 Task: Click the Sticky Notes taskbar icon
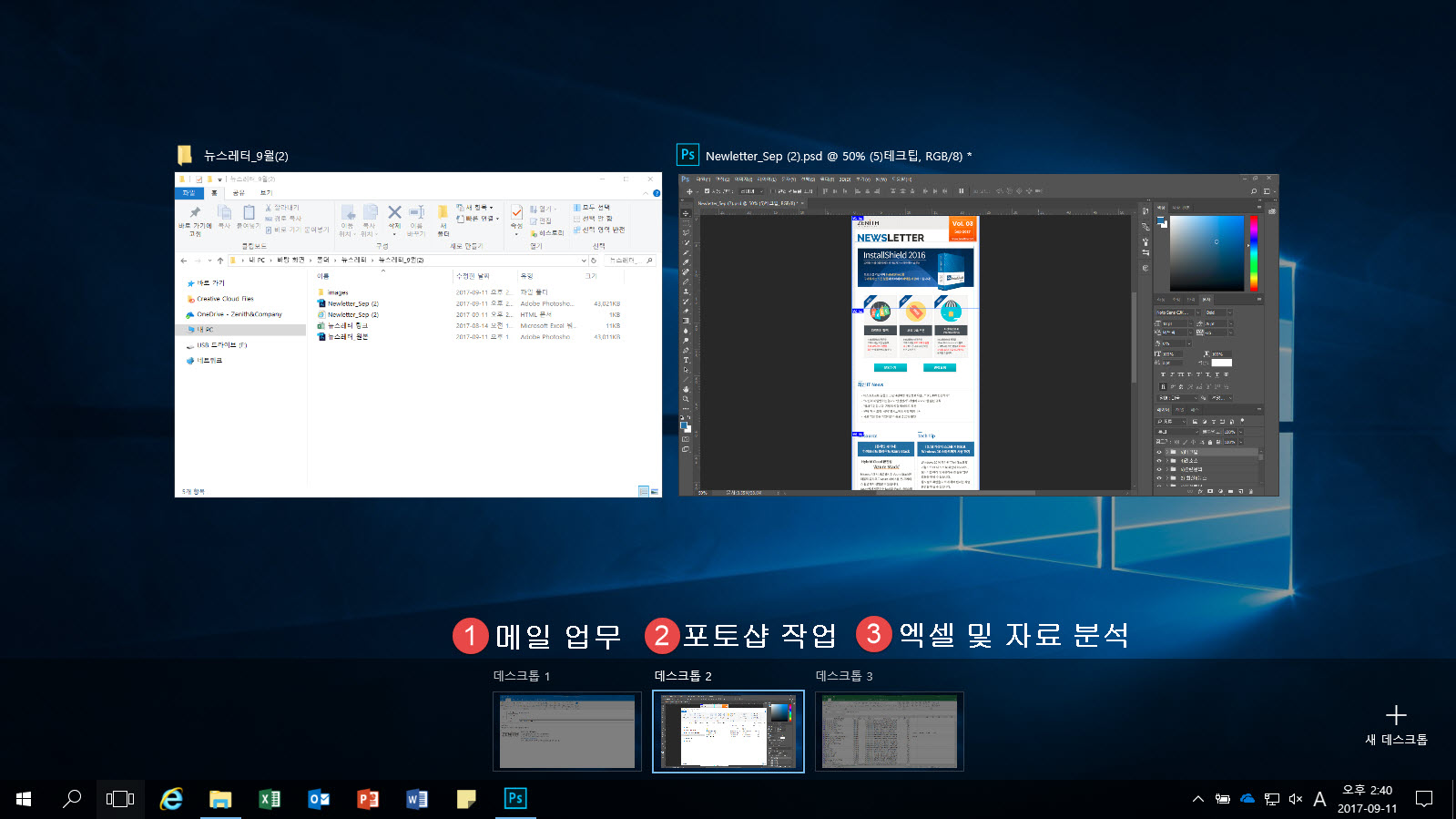pos(466,799)
